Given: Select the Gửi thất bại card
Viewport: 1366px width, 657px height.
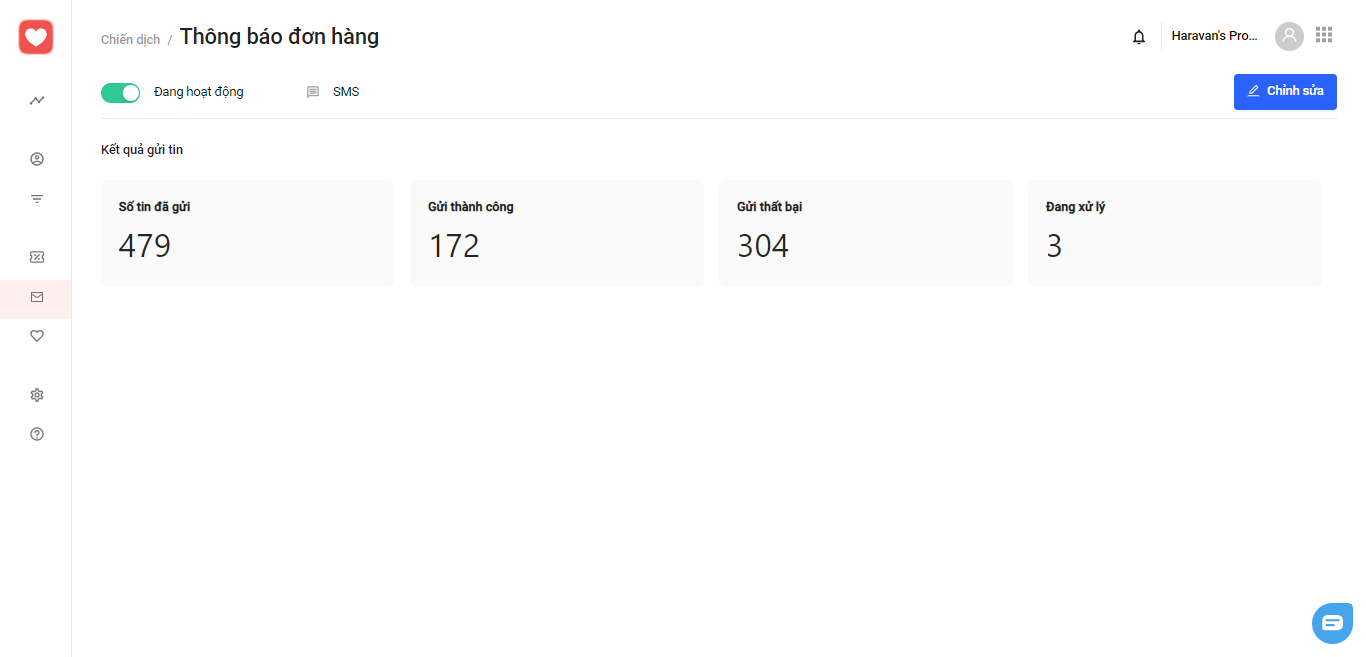Looking at the screenshot, I should 865,233.
